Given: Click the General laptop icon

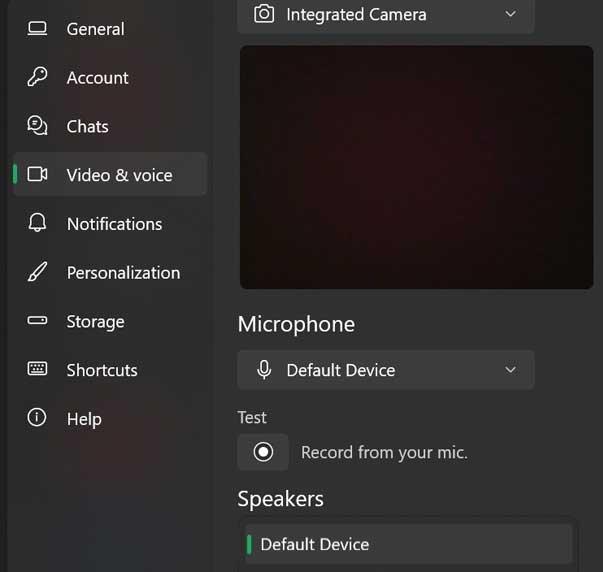Looking at the screenshot, I should (x=37, y=29).
